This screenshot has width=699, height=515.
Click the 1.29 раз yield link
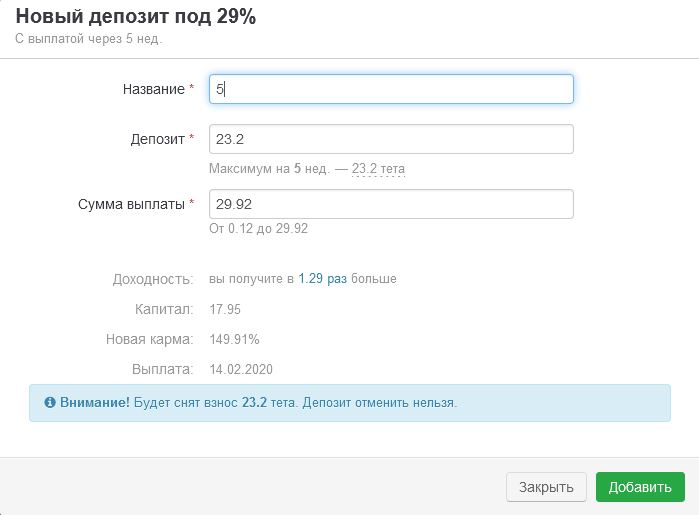322,279
